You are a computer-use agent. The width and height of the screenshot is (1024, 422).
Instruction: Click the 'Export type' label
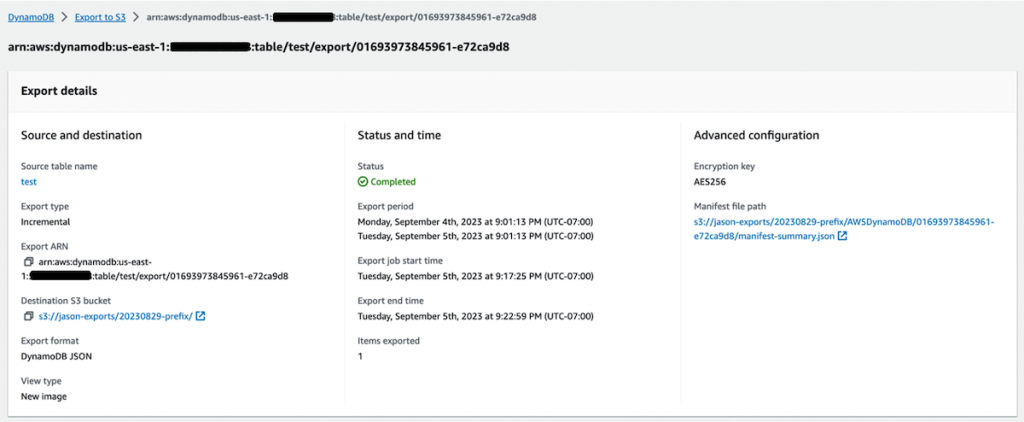tap(44, 206)
